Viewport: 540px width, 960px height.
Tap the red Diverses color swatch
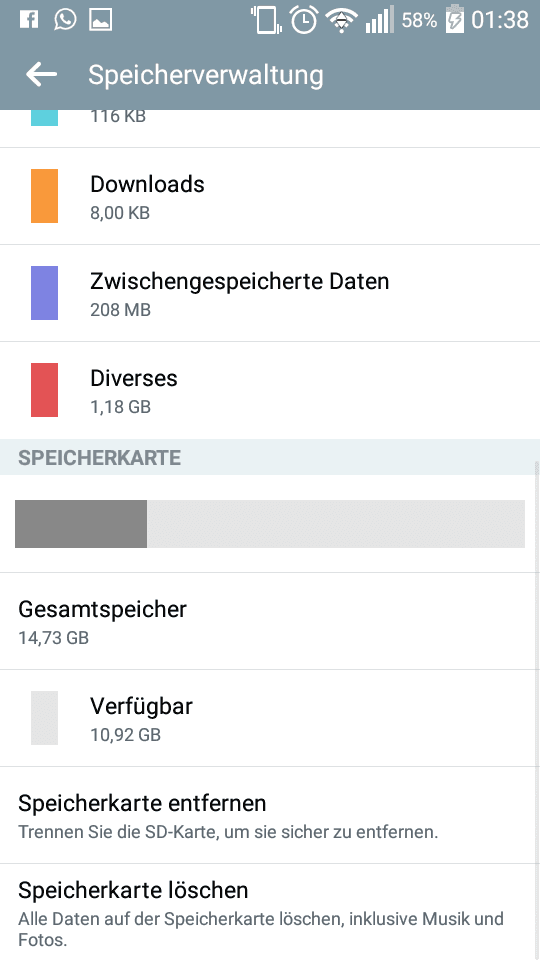pos(45,390)
